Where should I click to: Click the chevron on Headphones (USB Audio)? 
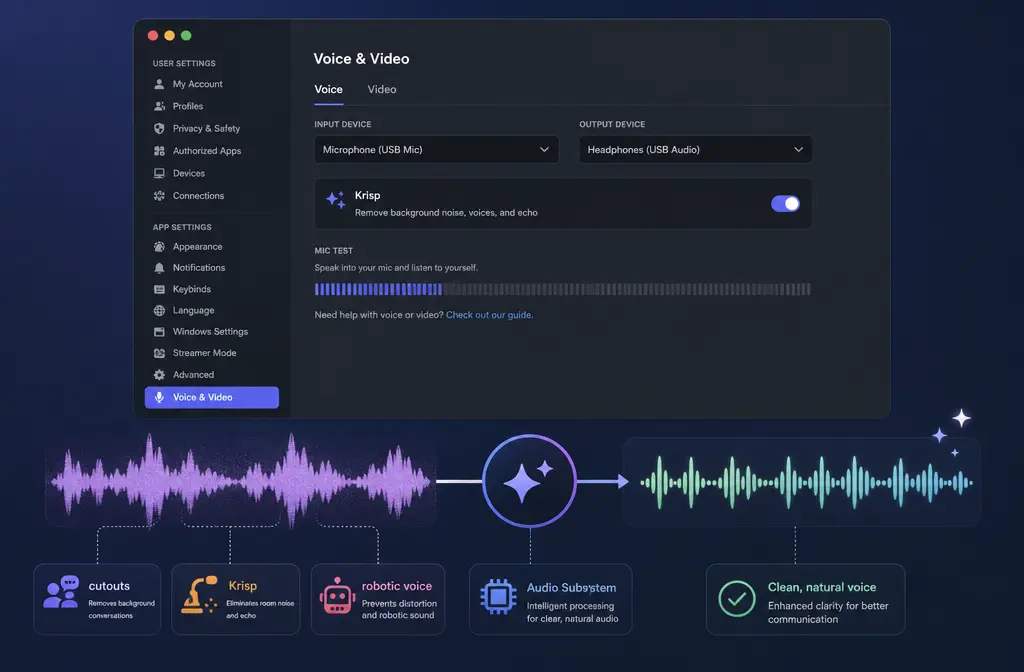coord(798,150)
